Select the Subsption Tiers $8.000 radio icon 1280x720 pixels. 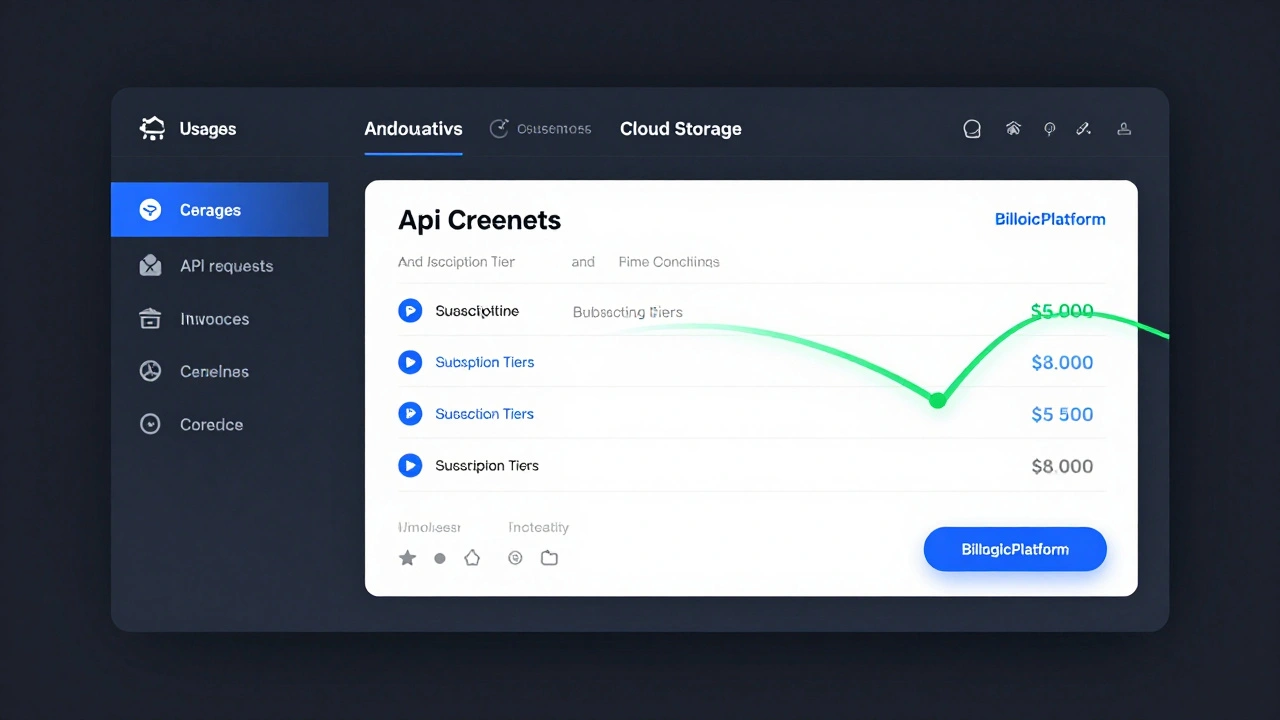click(x=410, y=362)
